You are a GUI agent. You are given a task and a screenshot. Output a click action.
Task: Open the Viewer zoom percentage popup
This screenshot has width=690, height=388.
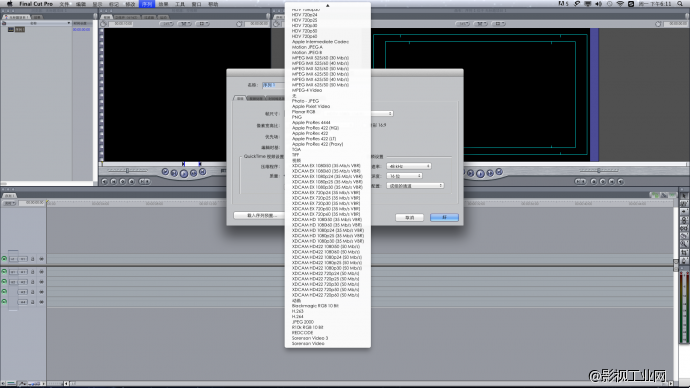point(166,24)
